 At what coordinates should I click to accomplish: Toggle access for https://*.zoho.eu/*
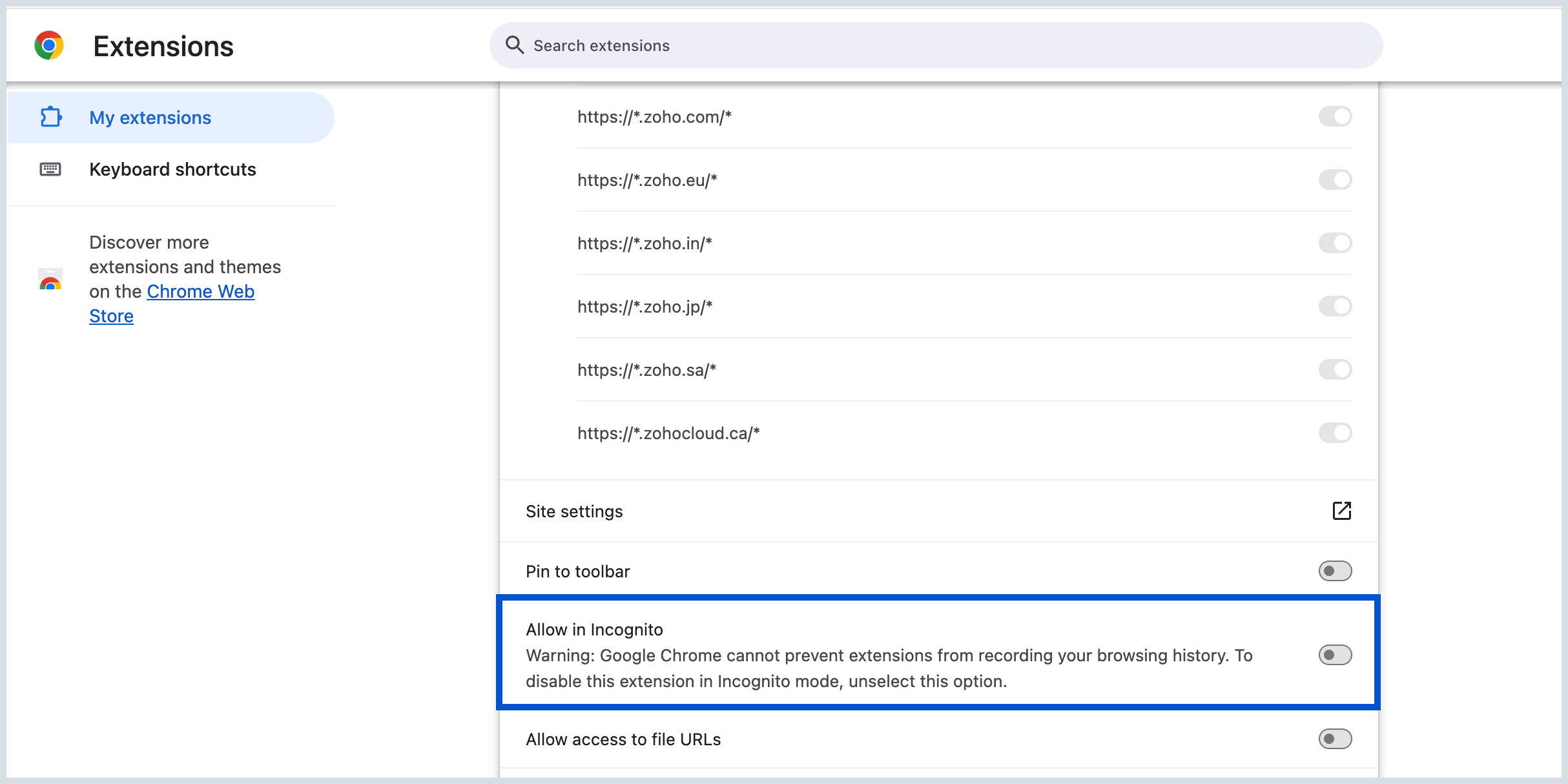point(1335,180)
